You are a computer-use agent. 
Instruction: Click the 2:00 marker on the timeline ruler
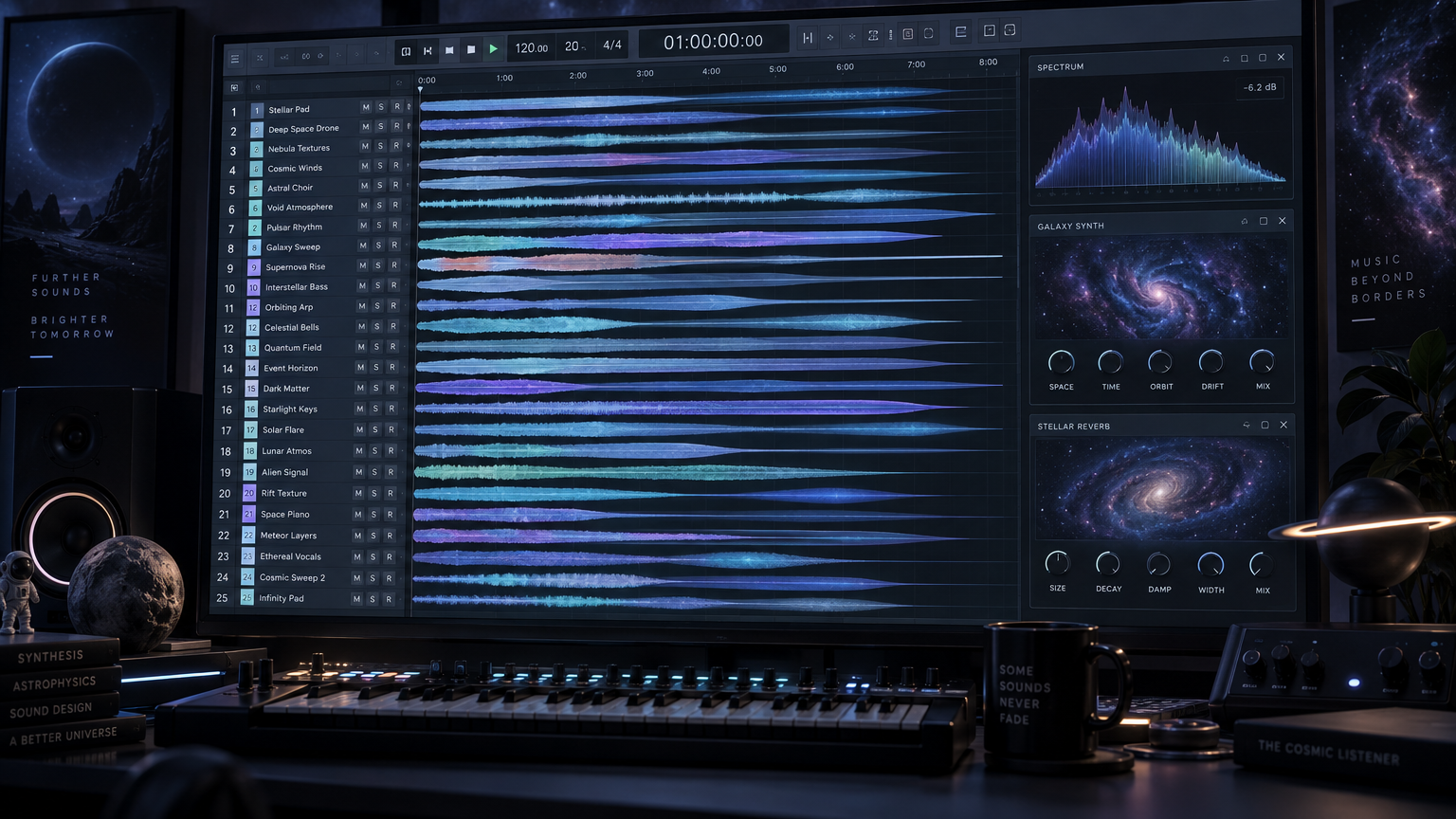[x=577, y=76]
